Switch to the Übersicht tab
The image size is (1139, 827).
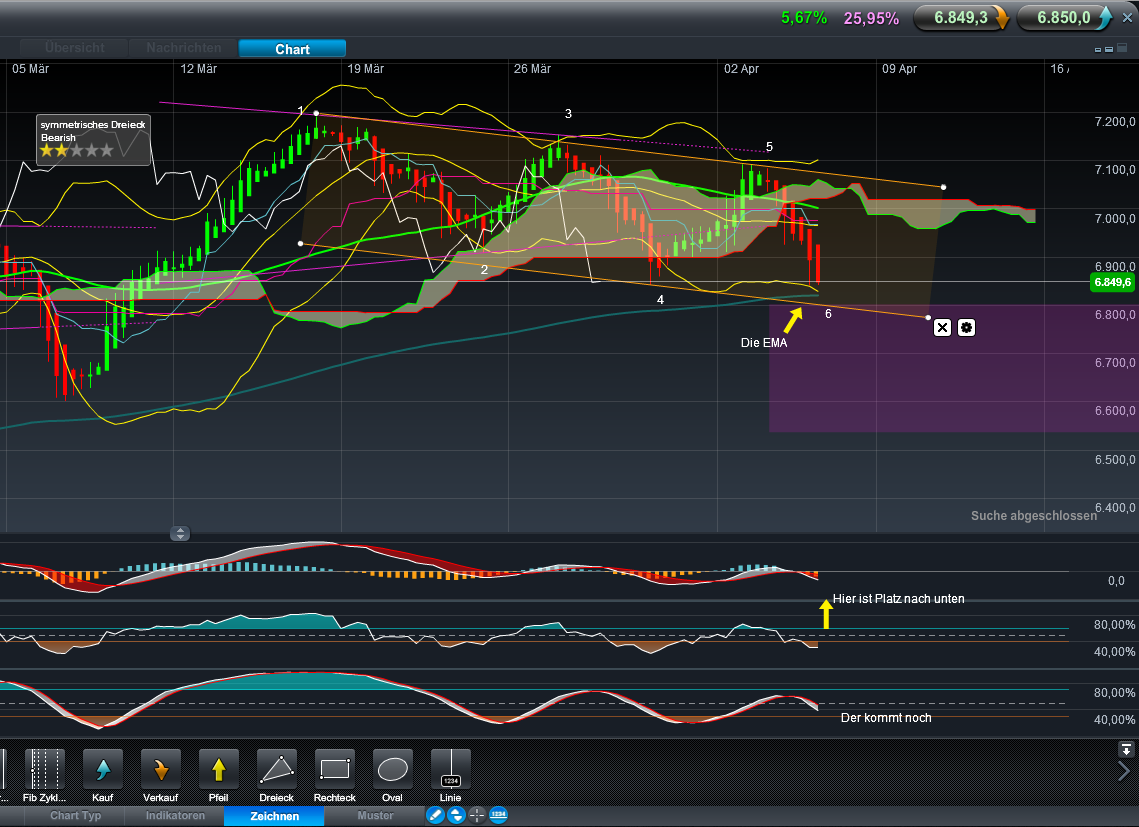pos(74,48)
